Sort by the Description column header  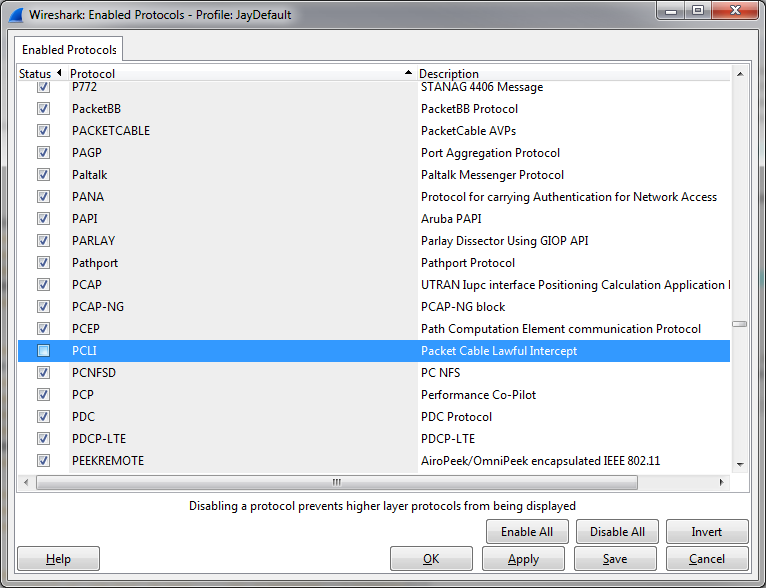574,74
